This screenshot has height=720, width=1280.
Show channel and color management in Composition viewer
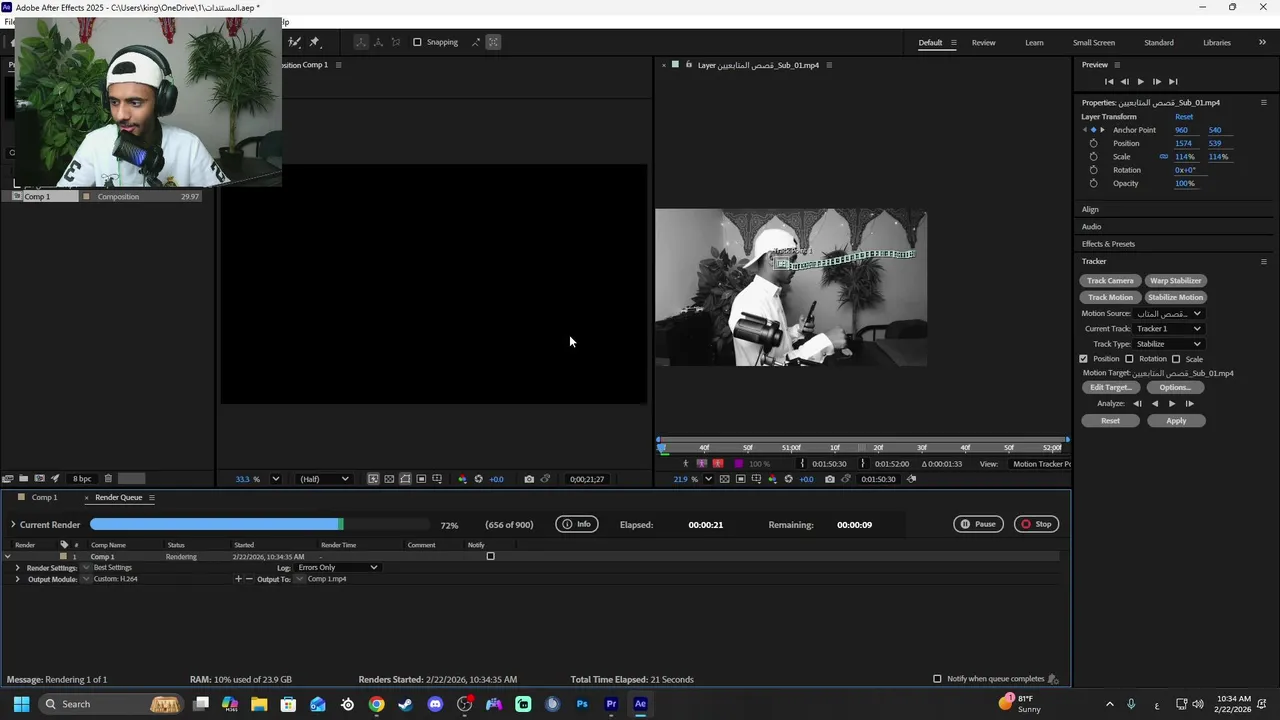click(462, 479)
